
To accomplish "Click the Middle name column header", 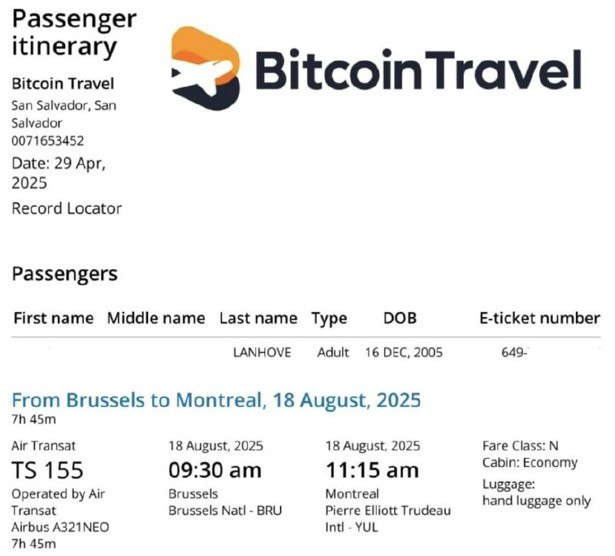I will (156, 318).
